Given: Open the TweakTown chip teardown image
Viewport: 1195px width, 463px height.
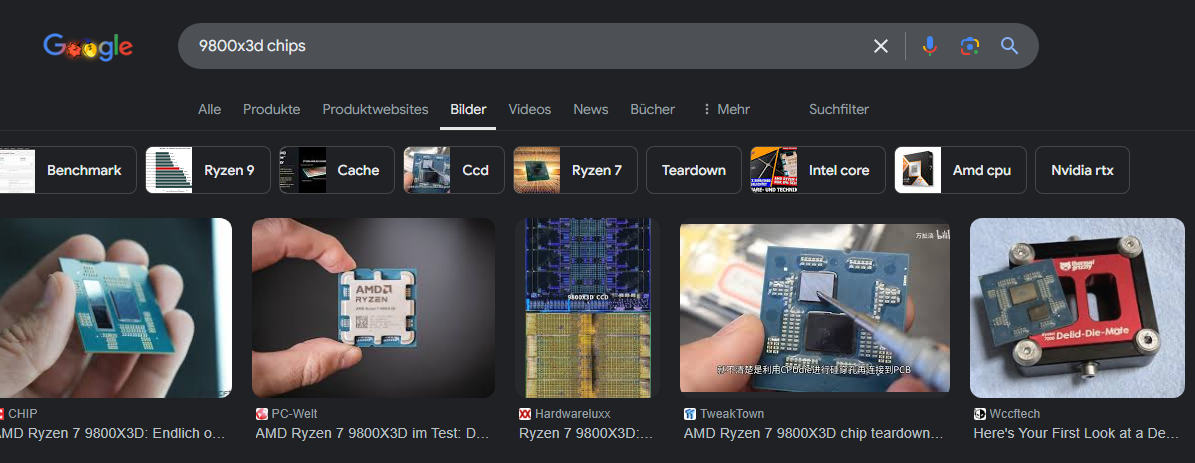Looking at the screenshot, I should pyautogui.click(x=815, y=308).
